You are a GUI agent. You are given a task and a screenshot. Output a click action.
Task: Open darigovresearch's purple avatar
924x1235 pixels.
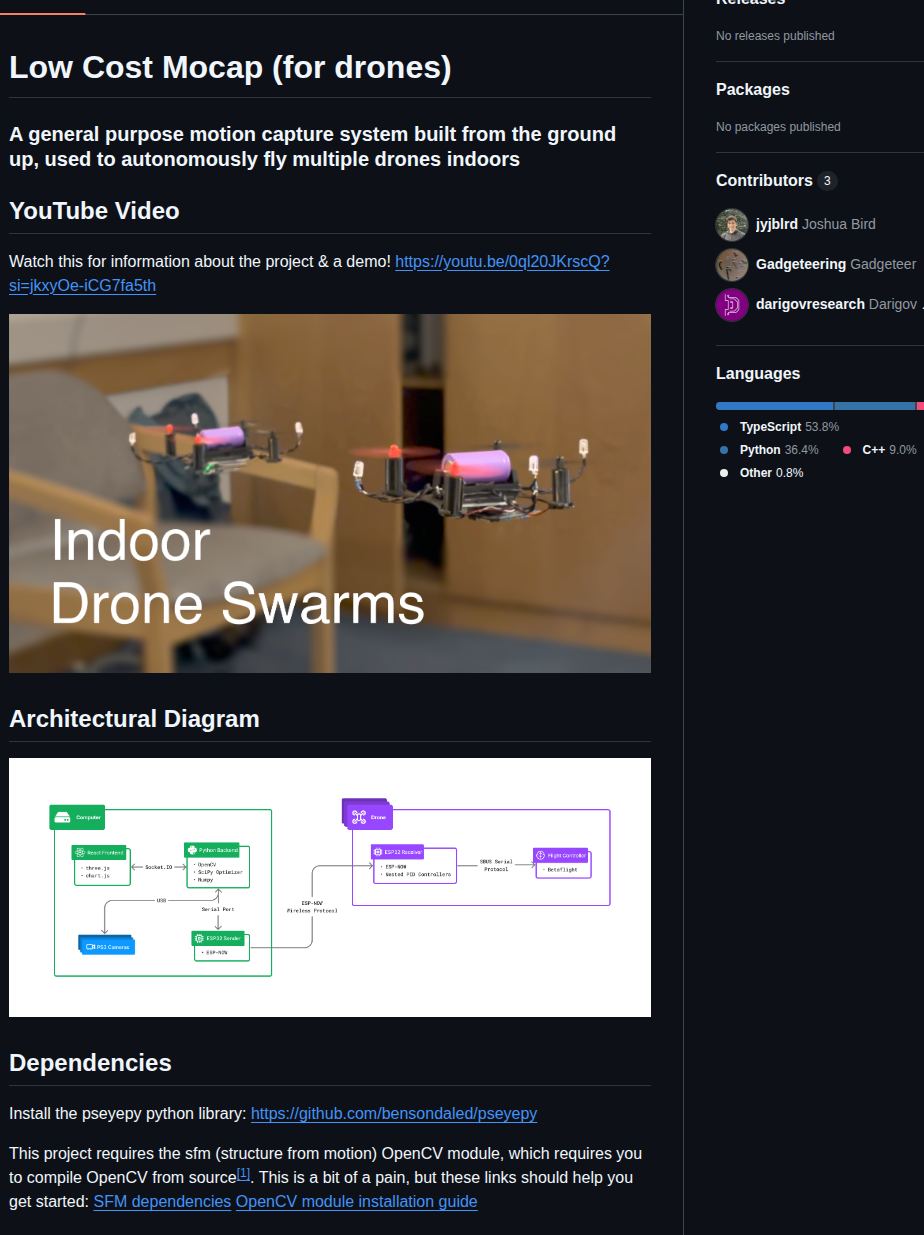click(x=732, y=304)
